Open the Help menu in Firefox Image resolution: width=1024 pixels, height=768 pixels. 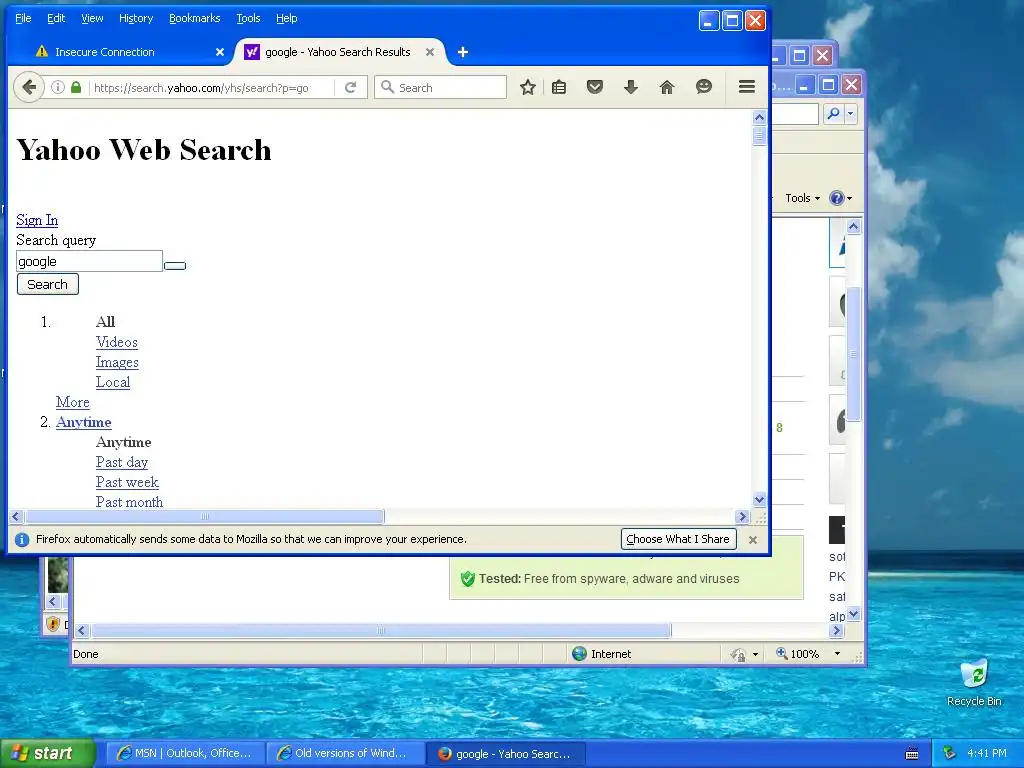click(x=287, y=18)
